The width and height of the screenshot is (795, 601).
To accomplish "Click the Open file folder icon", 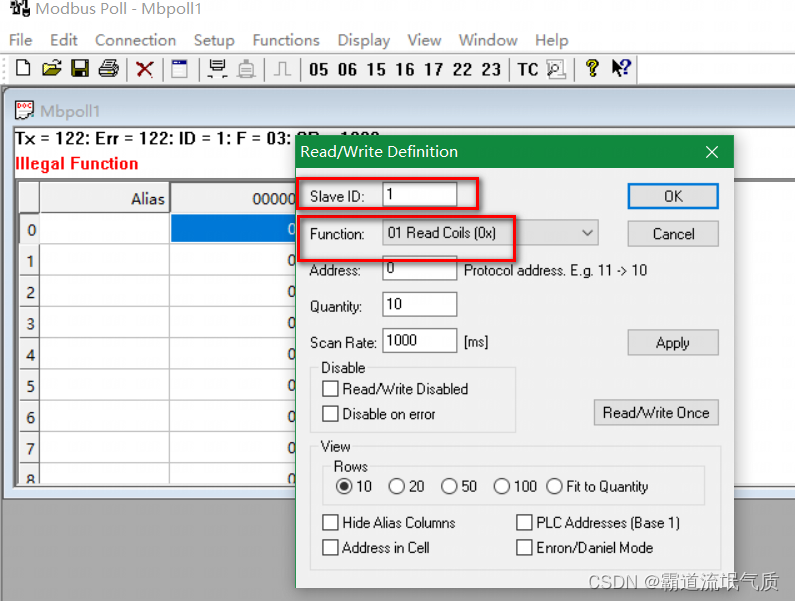I will [51, 68].
